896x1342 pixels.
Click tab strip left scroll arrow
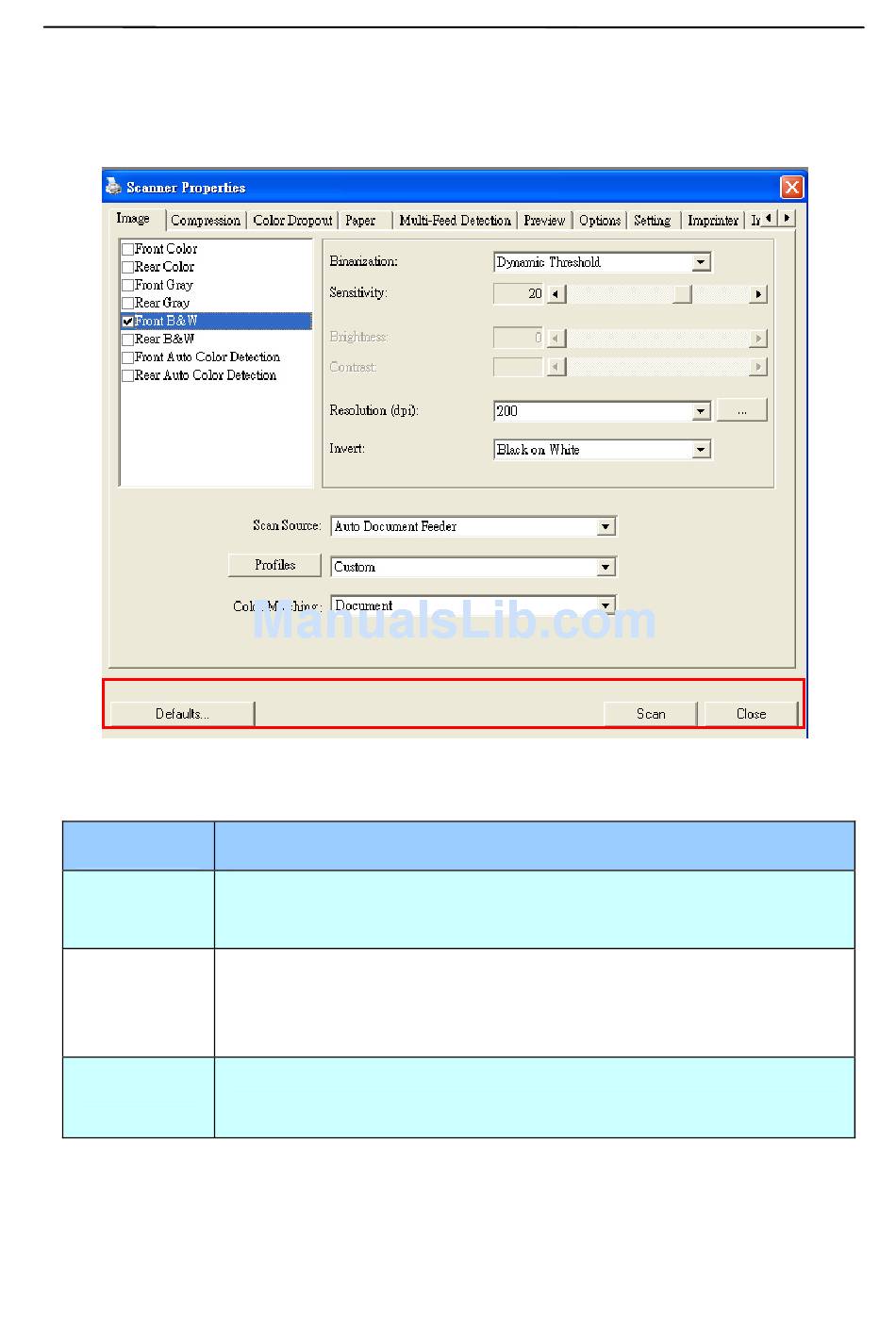point(769,218)
